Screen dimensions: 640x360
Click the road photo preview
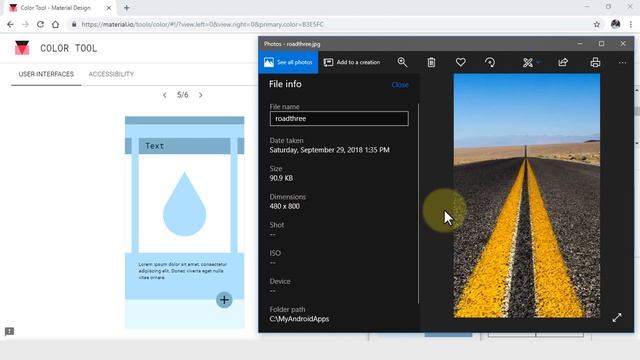click(527, 196)
